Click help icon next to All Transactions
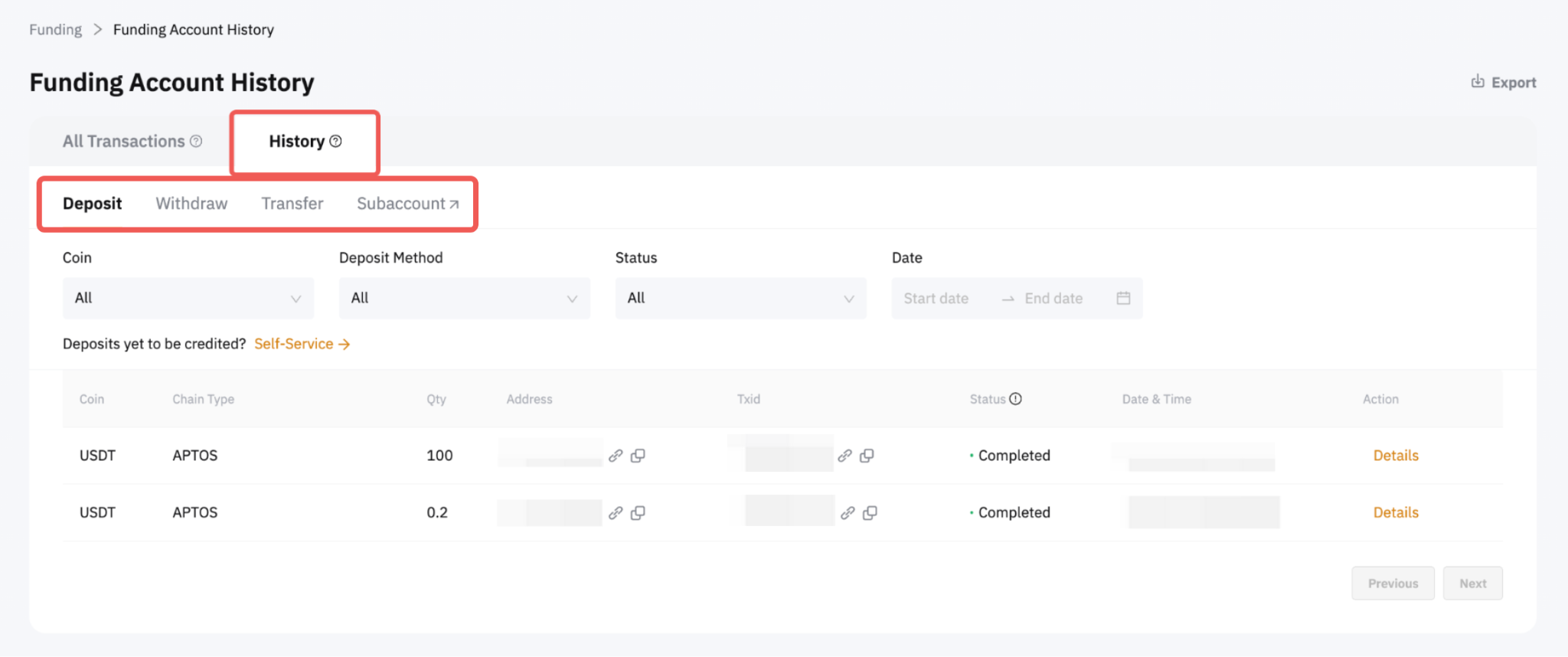Screen dimensions: 1568x657 pos(196,142)
